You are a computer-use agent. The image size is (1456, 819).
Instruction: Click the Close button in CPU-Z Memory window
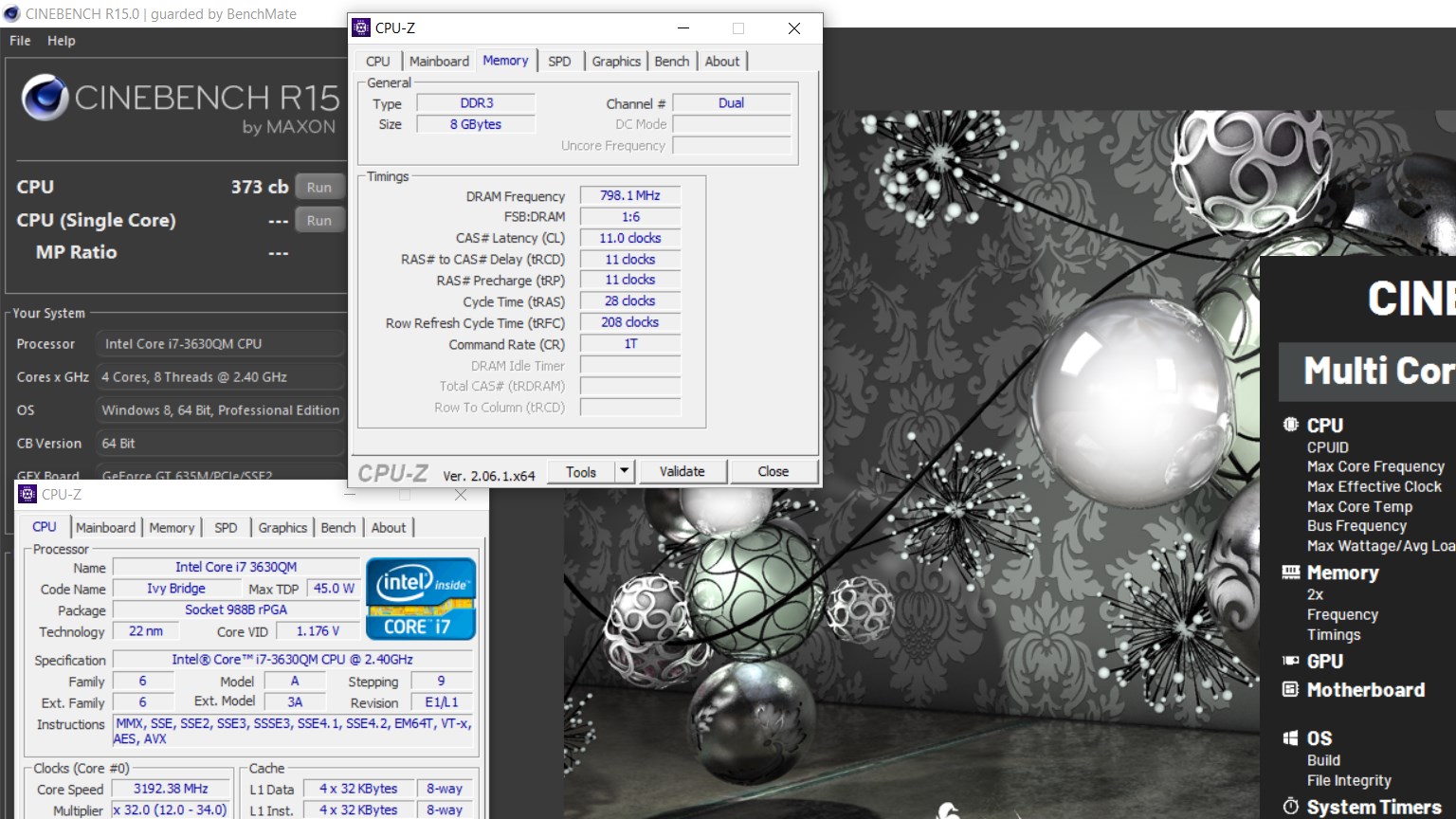pyautogui.click(x=773, y=471)
